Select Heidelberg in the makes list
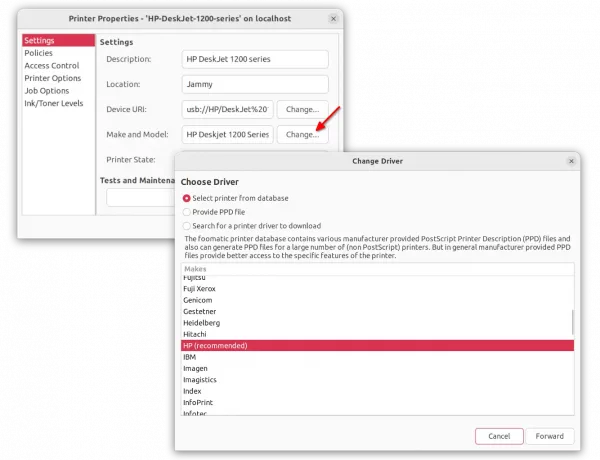600x460 pixels. point(377,323)
